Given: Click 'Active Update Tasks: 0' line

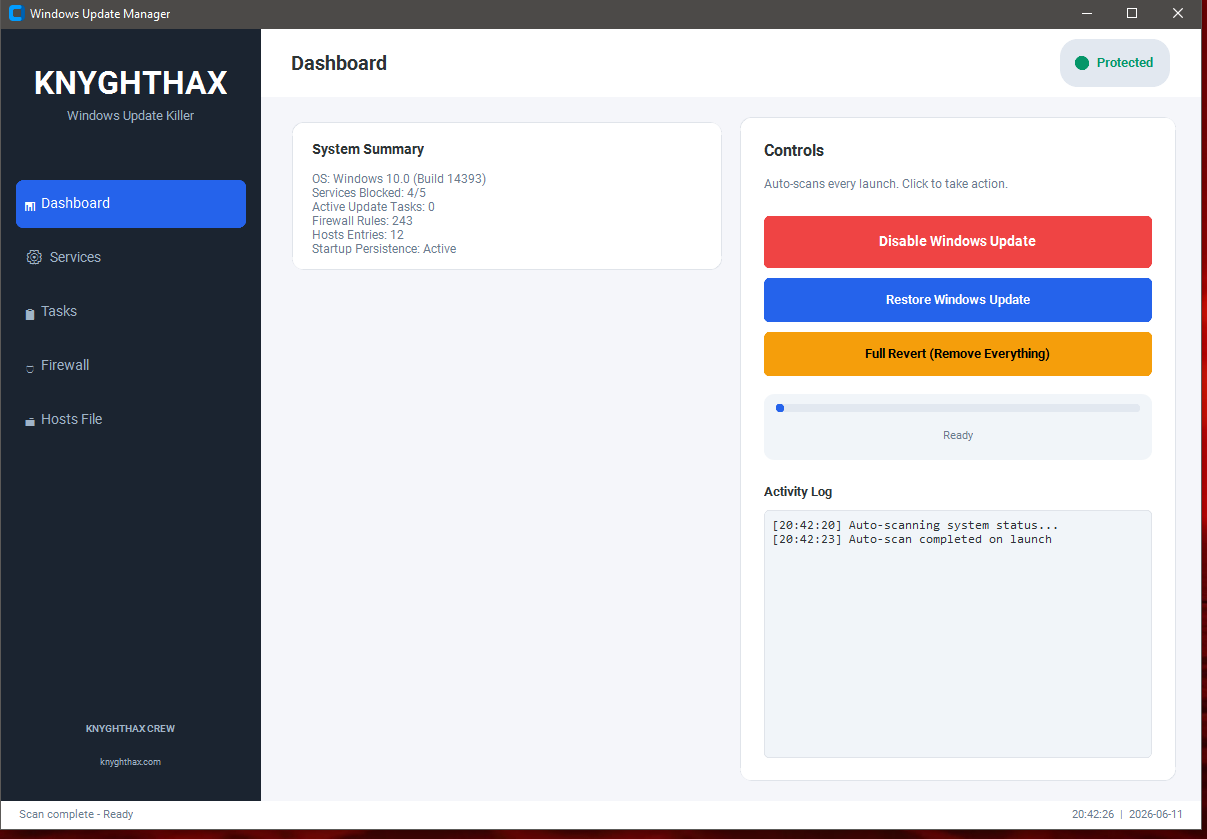Looking at the screenshot, I should (x=373, y=207).
